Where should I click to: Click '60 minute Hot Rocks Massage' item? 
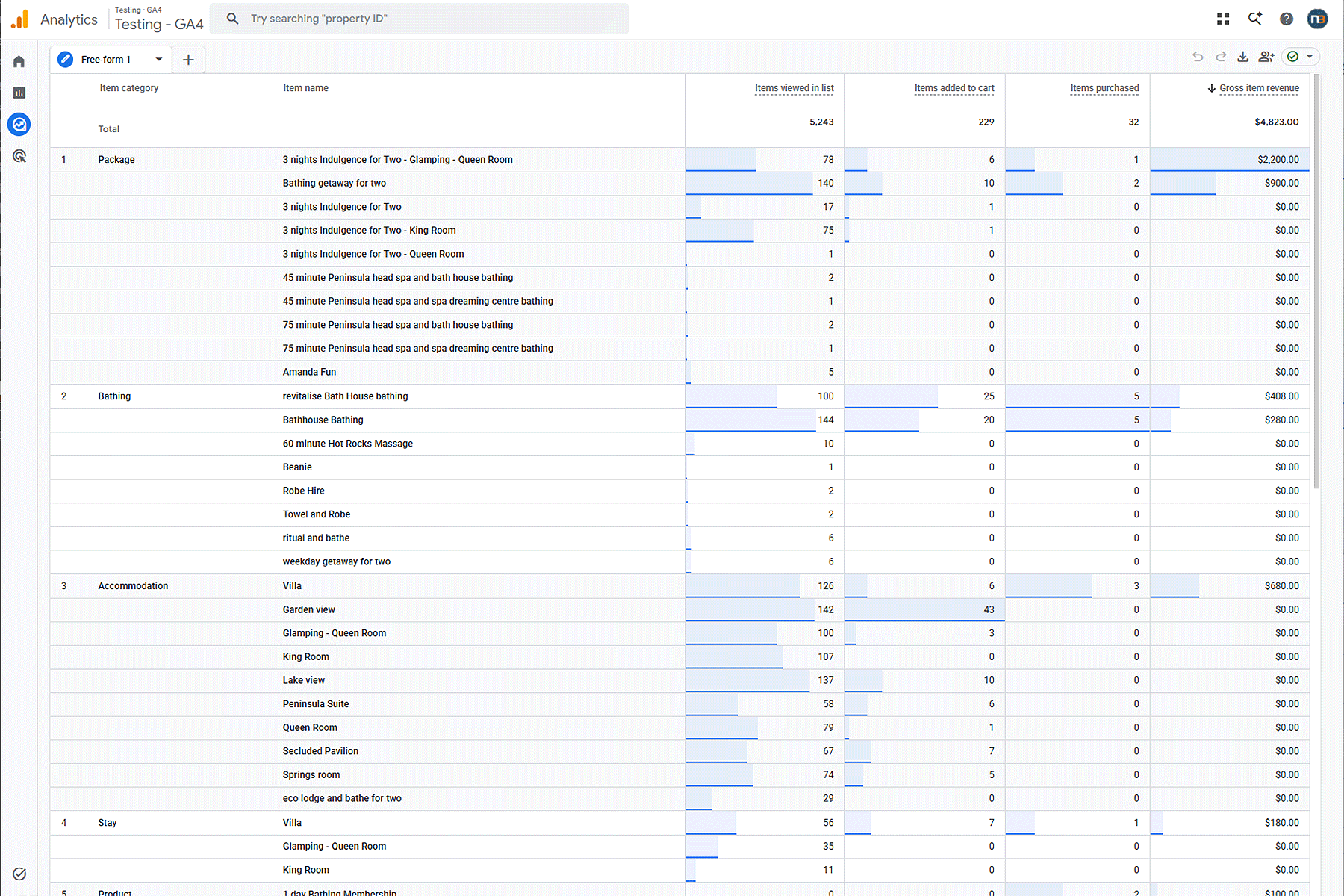348,444
